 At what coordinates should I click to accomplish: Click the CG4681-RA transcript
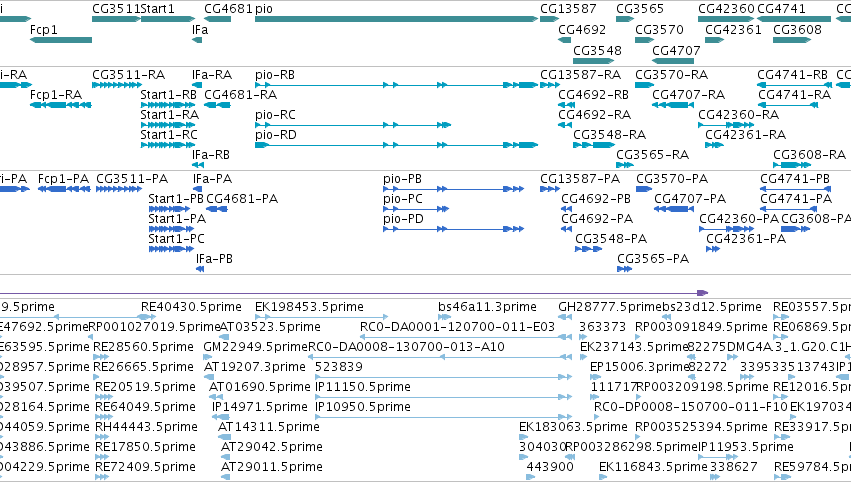coord(218,105)
